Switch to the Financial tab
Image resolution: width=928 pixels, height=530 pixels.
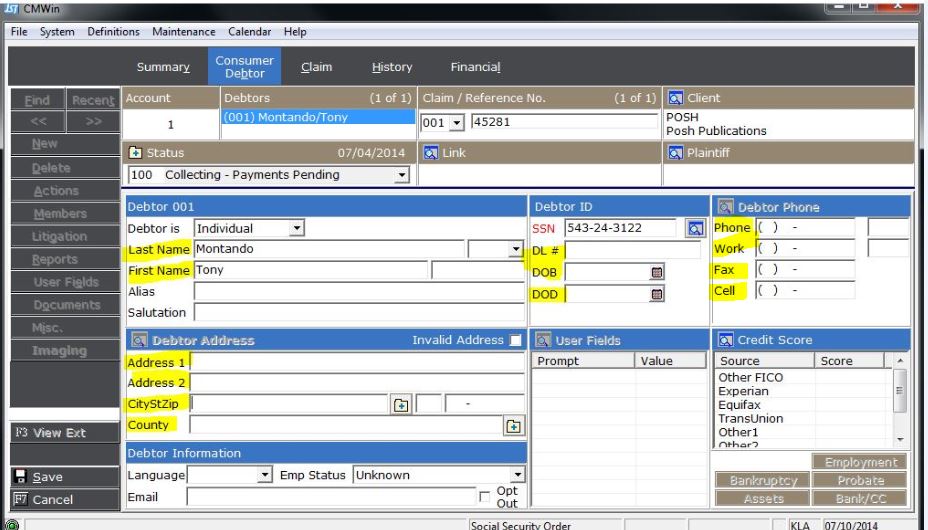(x=475, y=67)
